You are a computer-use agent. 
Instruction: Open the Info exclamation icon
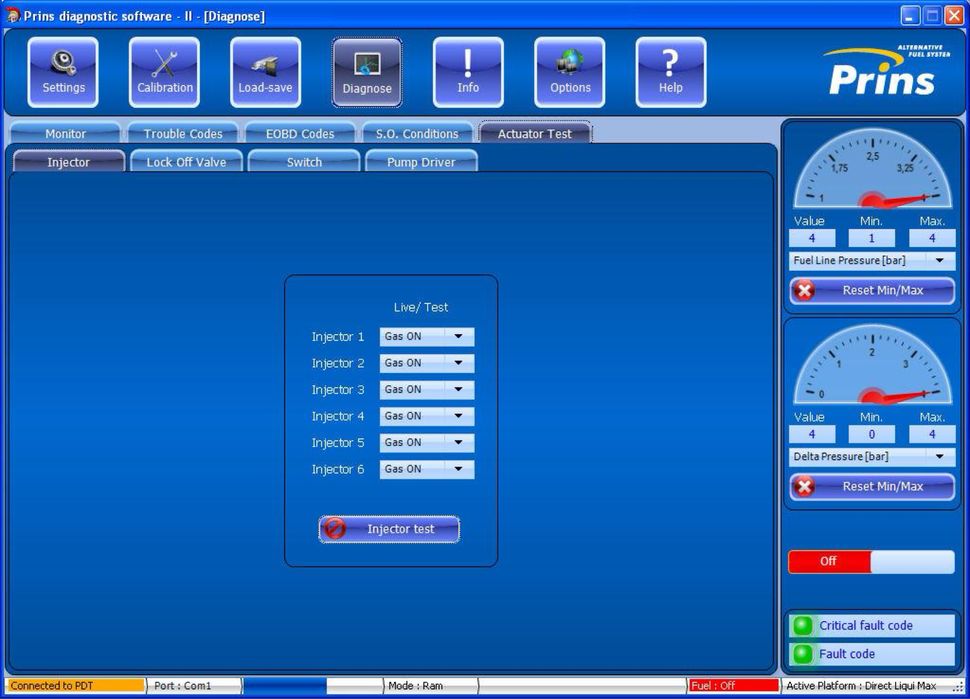point(468,72)
